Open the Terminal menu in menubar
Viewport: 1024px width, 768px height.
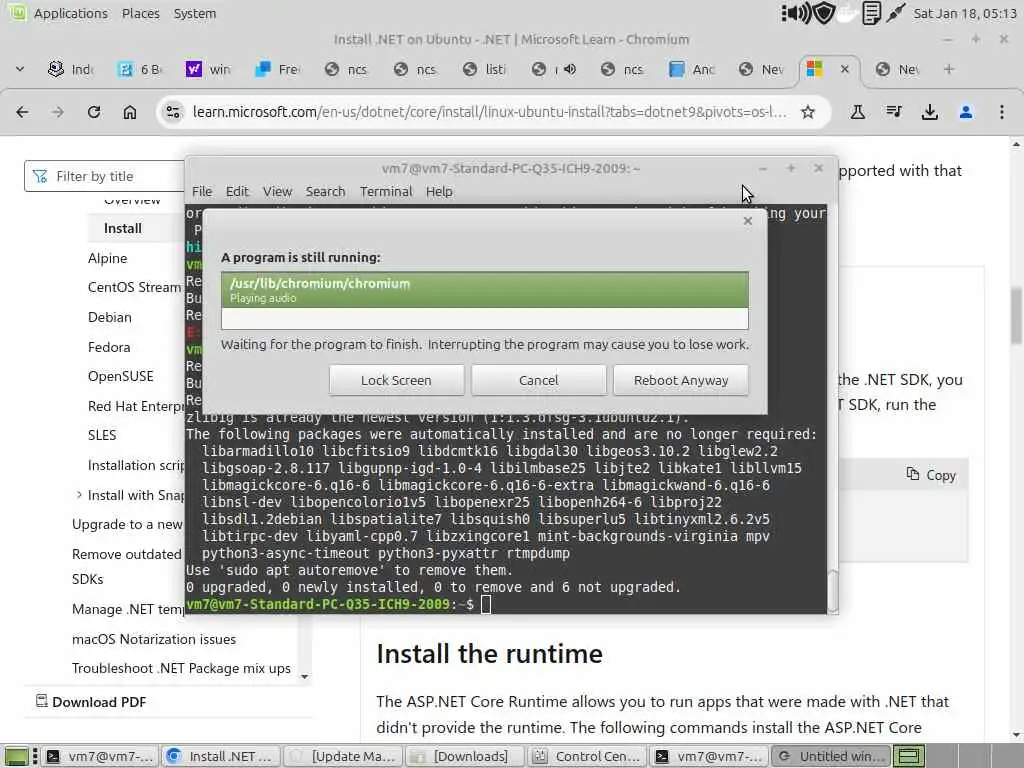(x=386, y=191)
